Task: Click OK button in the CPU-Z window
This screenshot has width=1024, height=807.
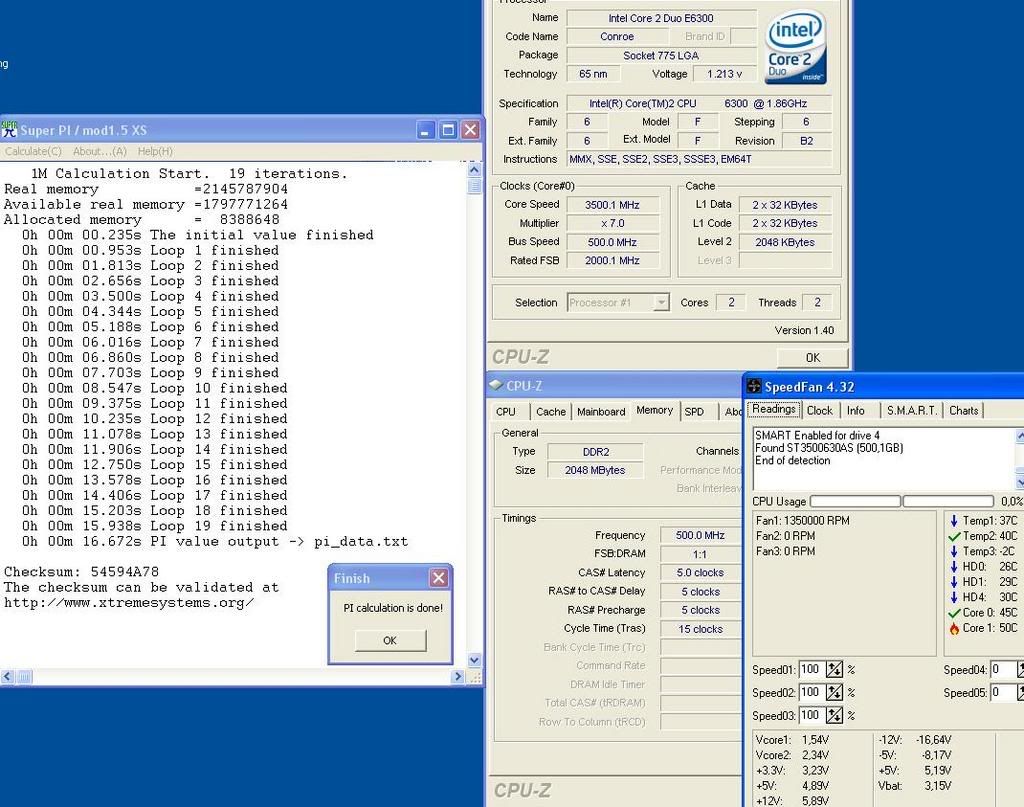Action: [813, 358]
